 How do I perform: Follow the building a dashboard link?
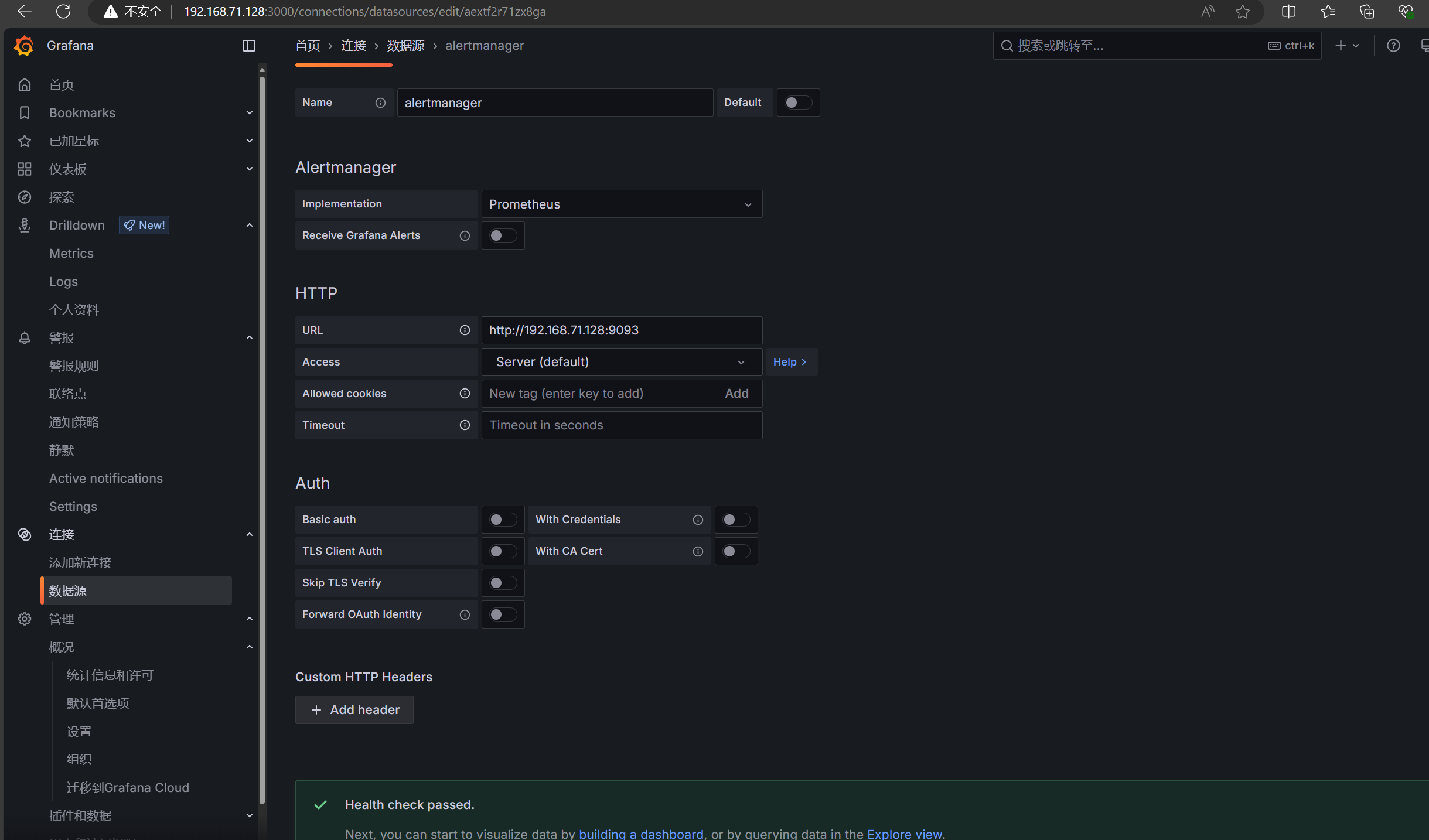(642, 834)
